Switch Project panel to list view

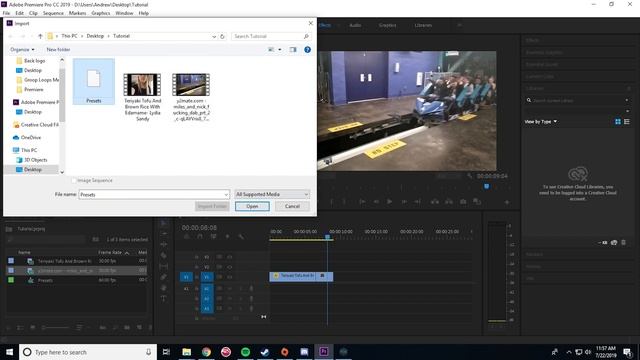20,327
